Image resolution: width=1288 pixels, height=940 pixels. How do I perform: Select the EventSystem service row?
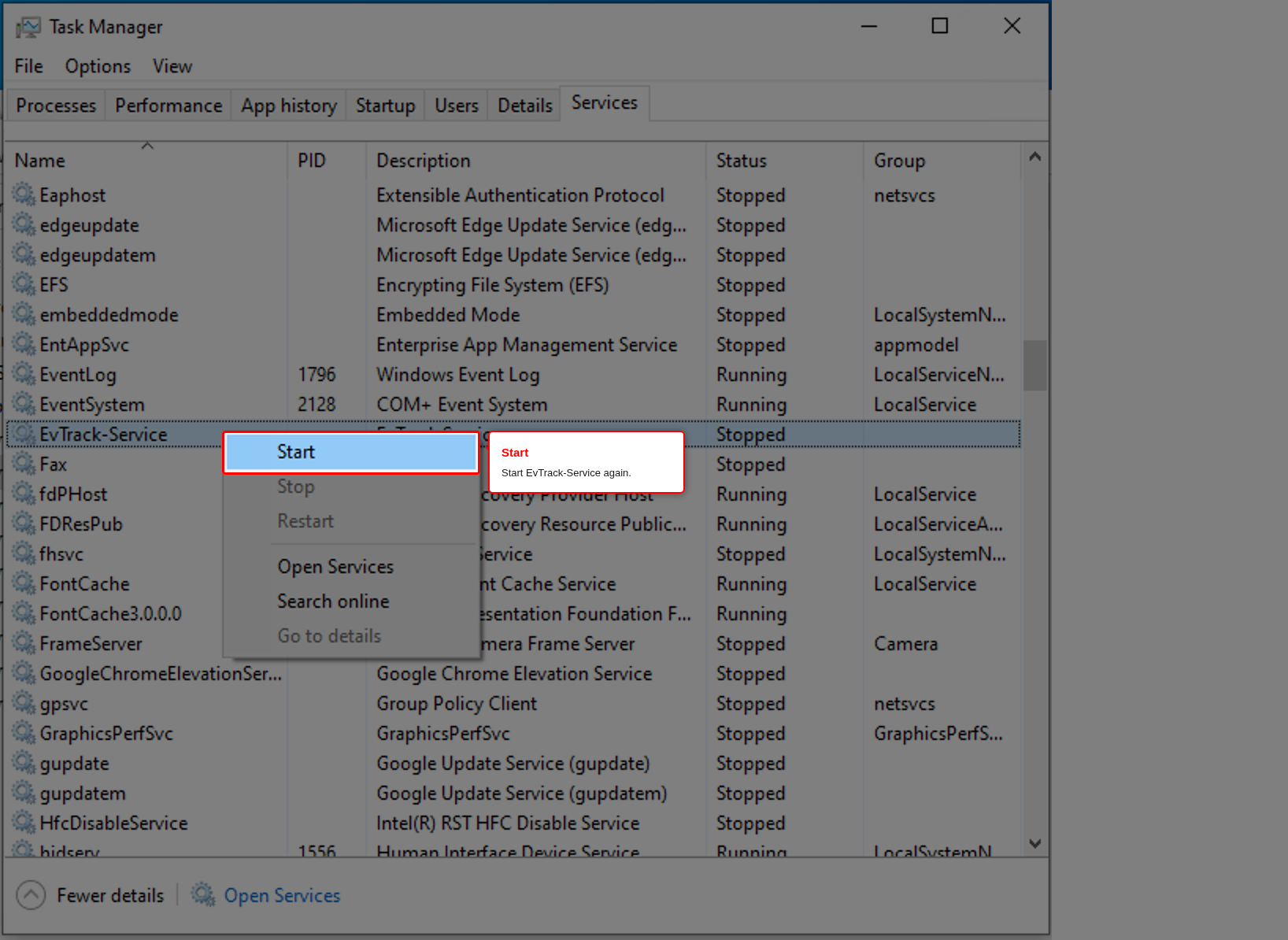(513, 404)
